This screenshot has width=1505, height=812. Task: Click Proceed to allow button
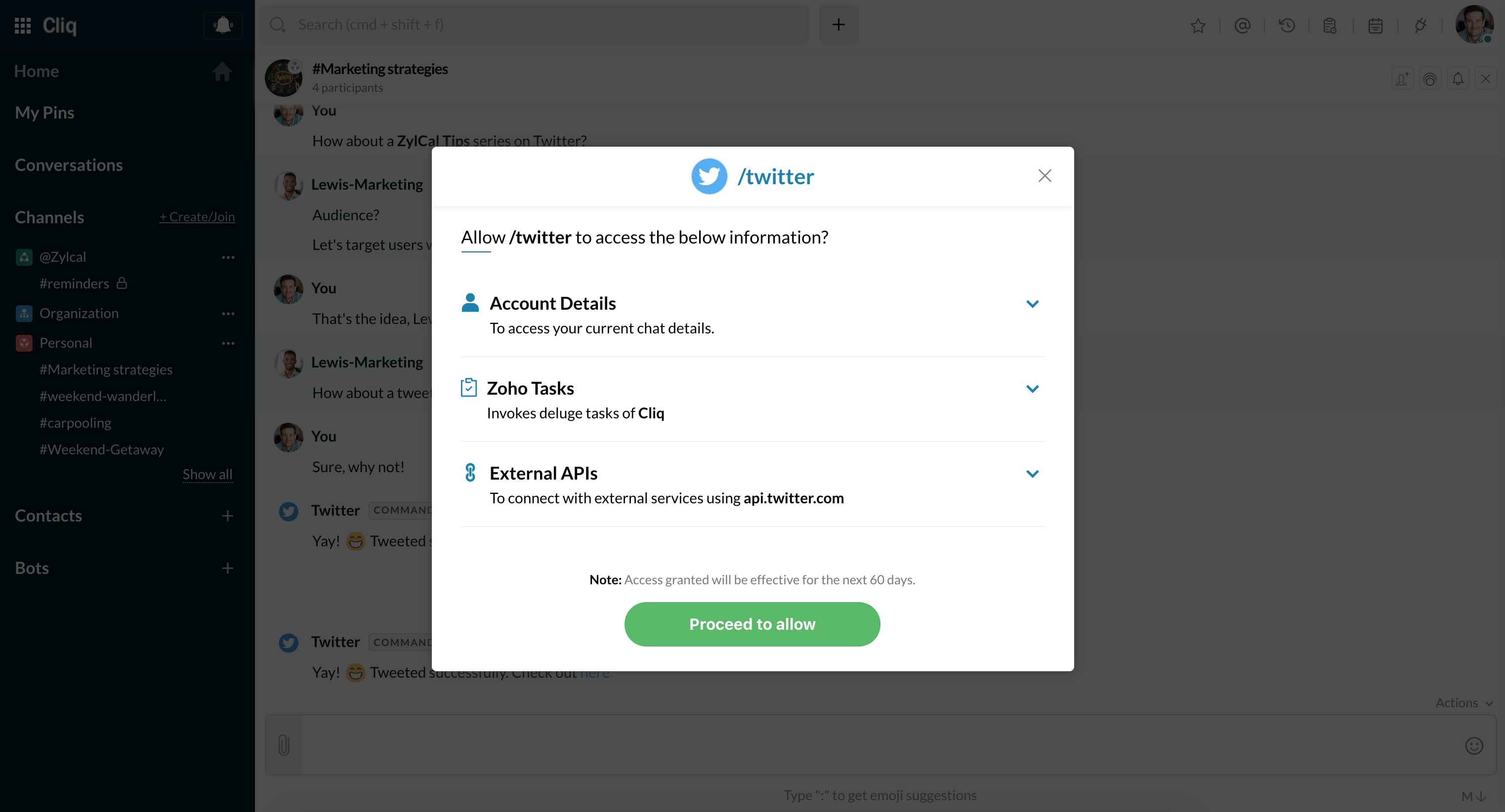point(752,624)
